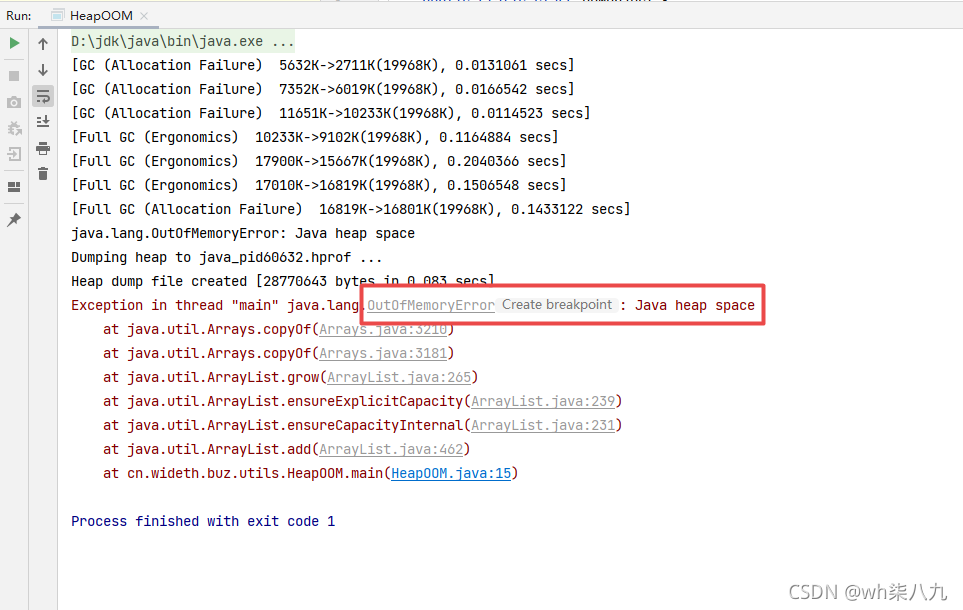This screenshot has height=610, width=963.
Task: Click the Restore Layout icon
Action: click(x=14, y=187)
